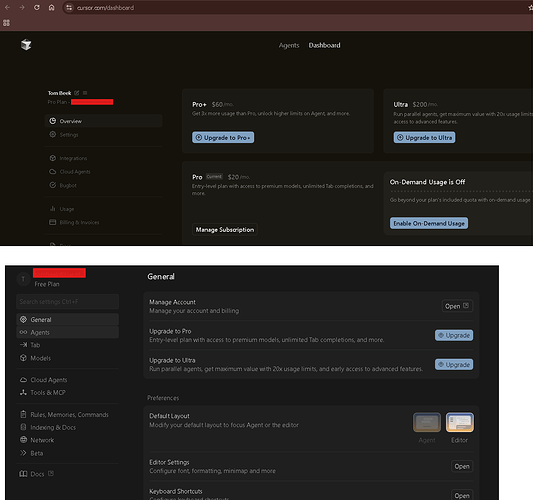Select Cloud Agents in the settings sidebar
This screenshot has height=500, width=534.
[x=67, y=380]
